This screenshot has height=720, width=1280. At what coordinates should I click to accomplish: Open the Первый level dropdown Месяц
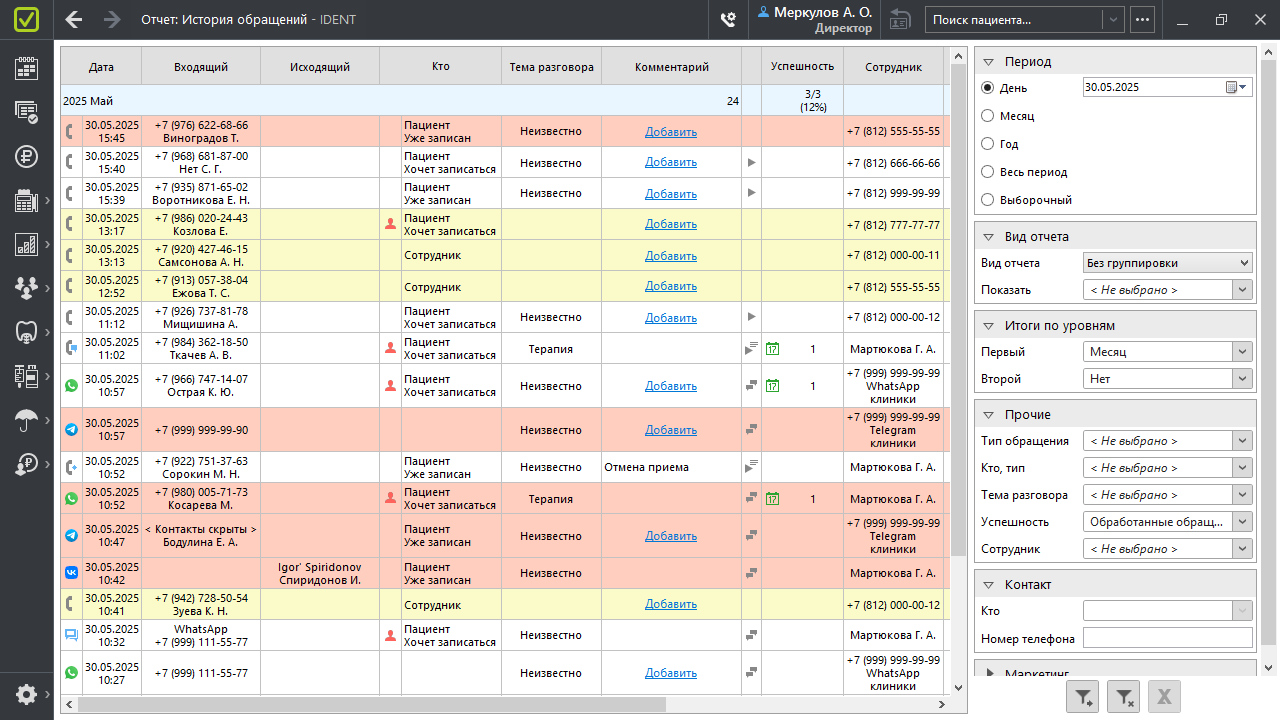[x=1167, y=352]
